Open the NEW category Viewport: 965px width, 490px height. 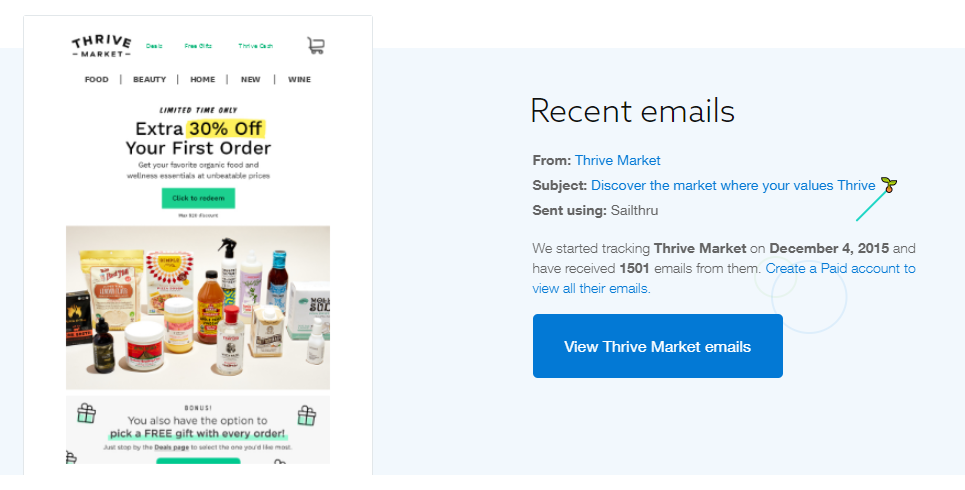(x=250, y=79)
